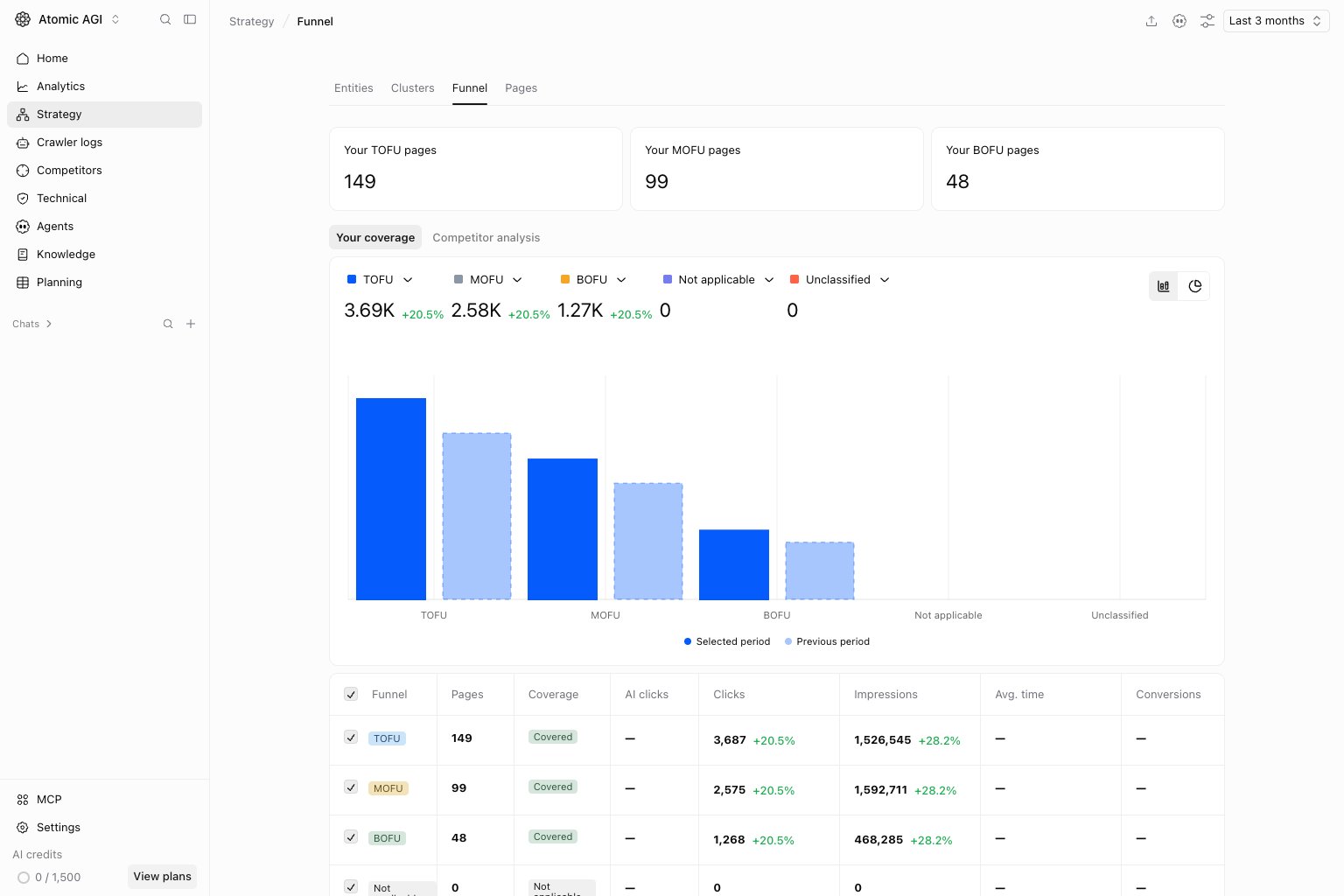Uncheck the MOFU row checkbox

pyautogui.click(x=351, y=787)
